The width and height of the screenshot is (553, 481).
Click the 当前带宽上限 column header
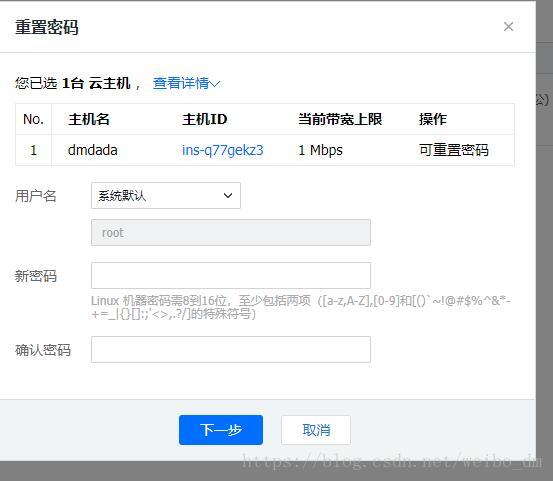[x=340, y=119]
